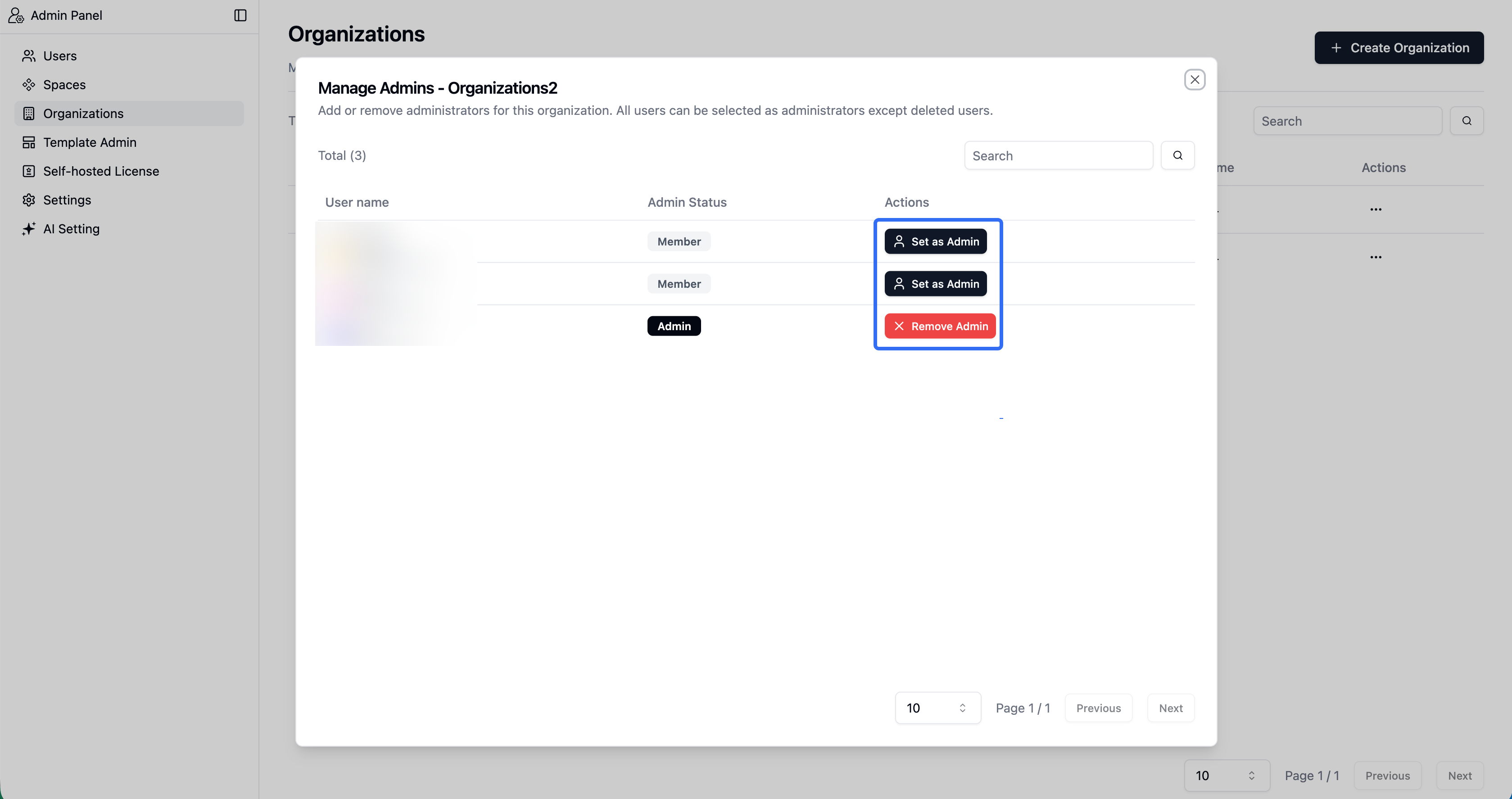Click Create Organization button
Screen dimensions: 1512x799
point(1399,48)
